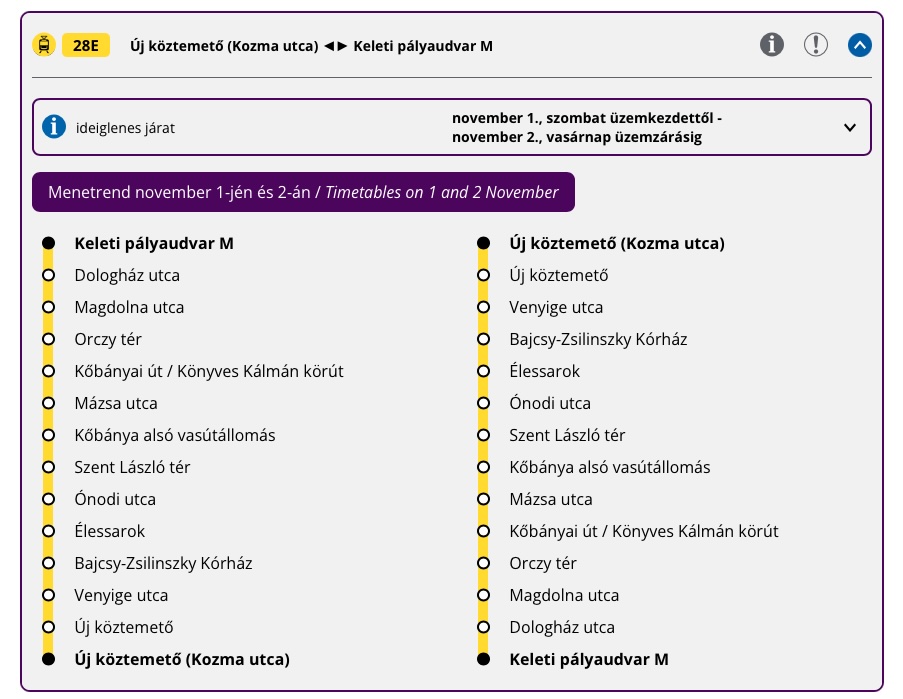Expand the ideiglenes járat date dropdown arrow
The width and height of the screenshot is (903, 699).
(x=849, y=127)
